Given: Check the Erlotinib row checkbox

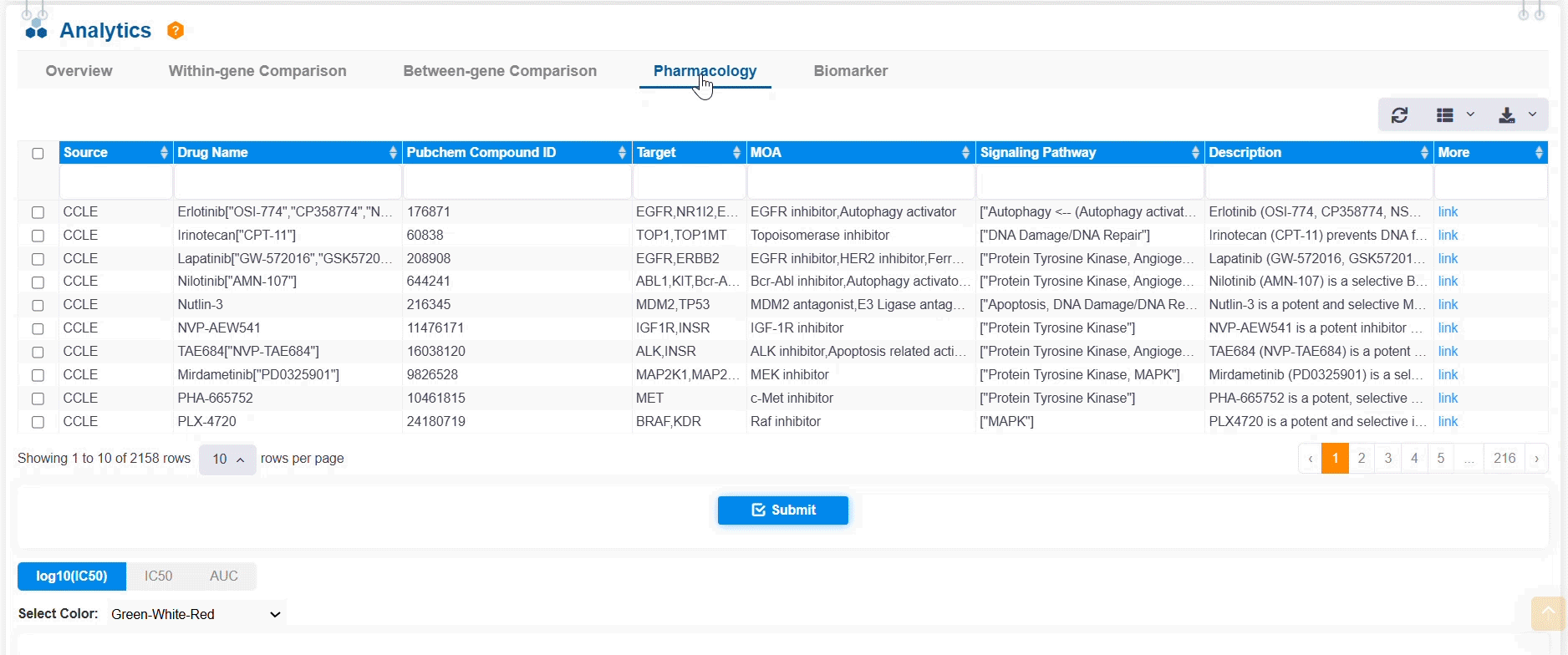Looking at the screenshot, I should coord(38,212).
